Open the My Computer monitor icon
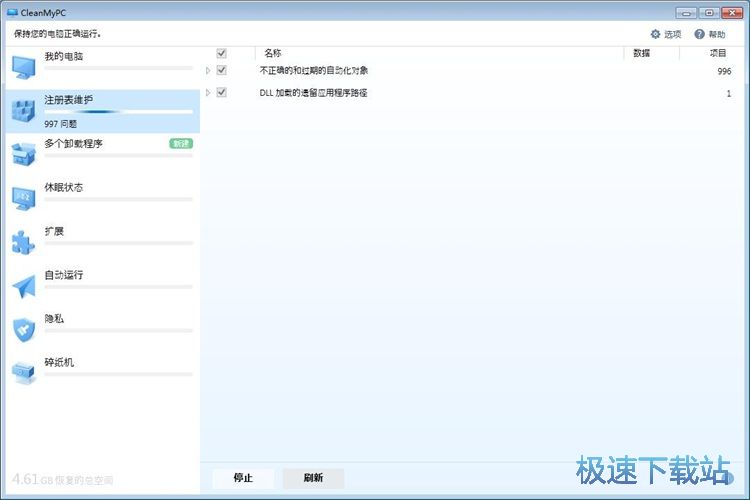 coord(23,67)
